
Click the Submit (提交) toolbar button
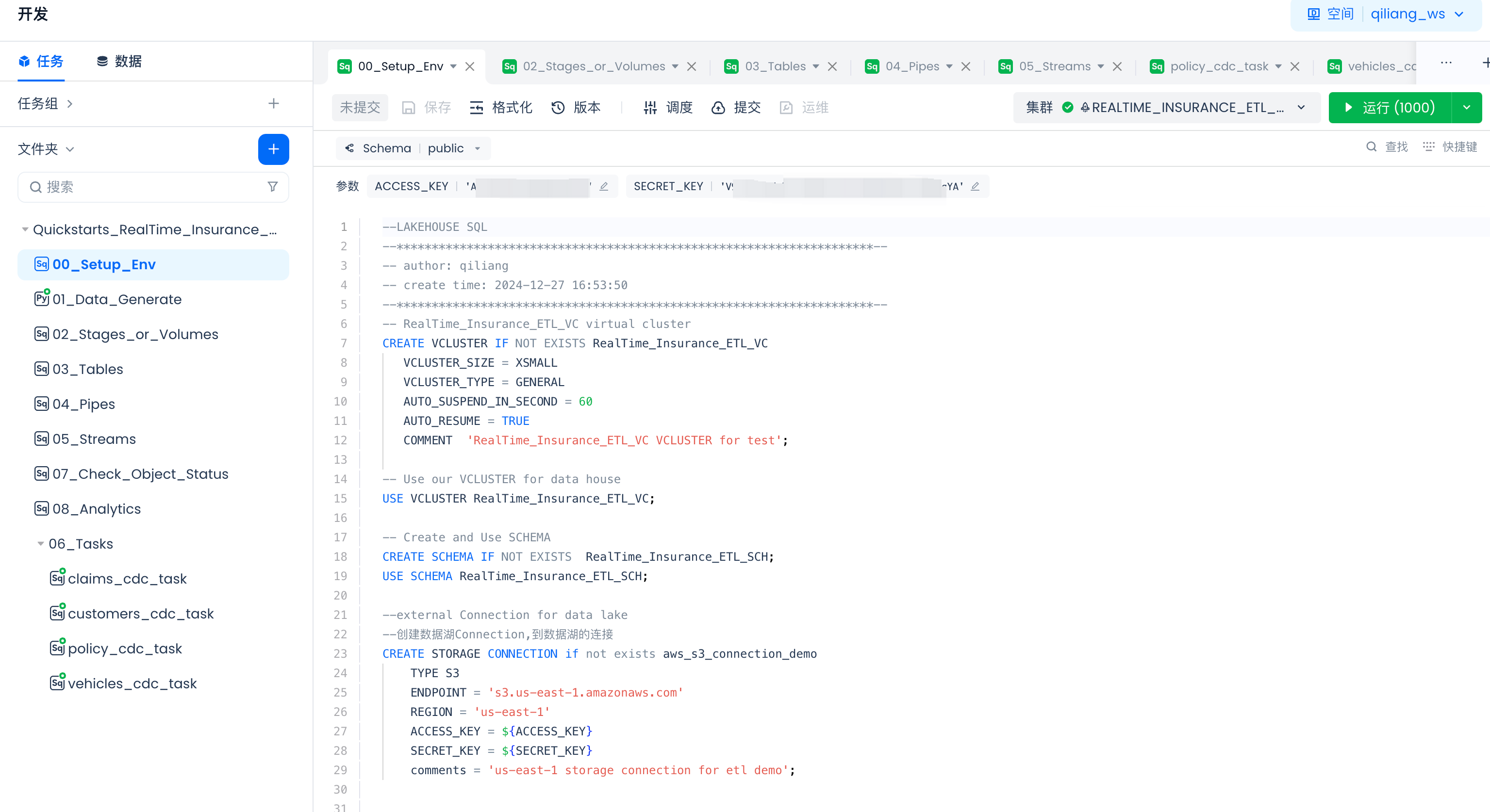(x=736, y=108)
